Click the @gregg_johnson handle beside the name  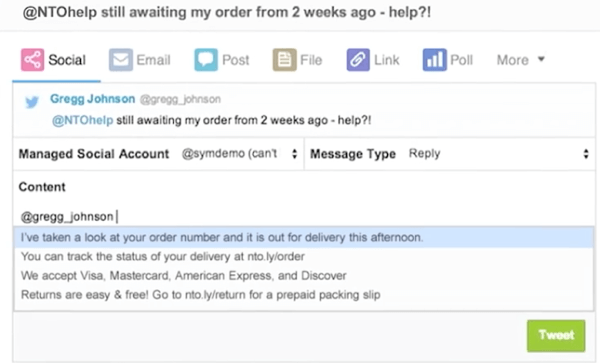coord(180,99)
